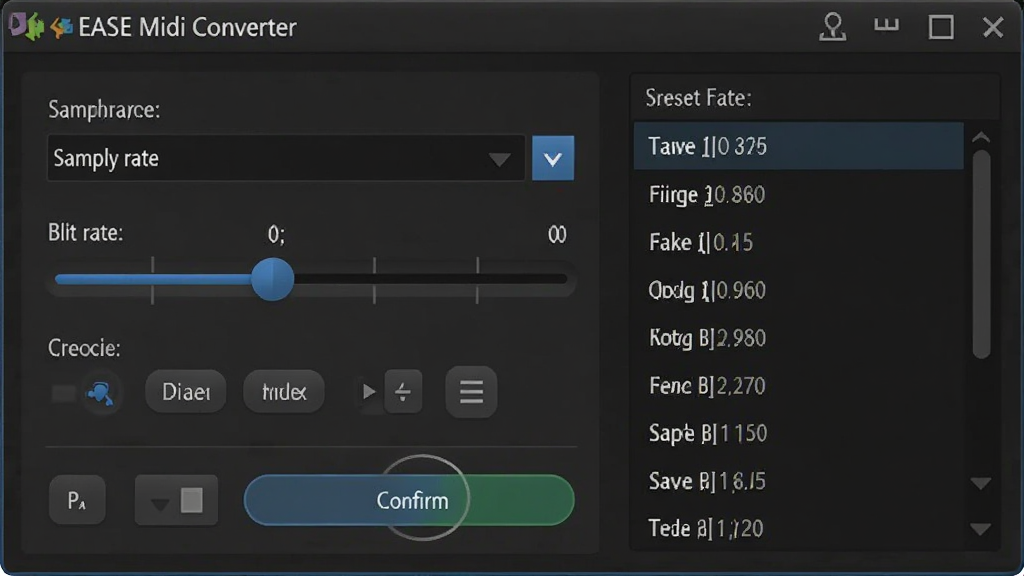The image size is (1024, 576).
Task: Click the scroll-down arrow beside the Save row
Action: tap(981, 483)
